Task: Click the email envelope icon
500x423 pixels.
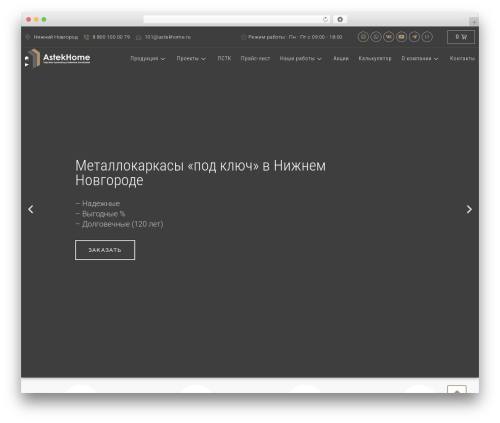Action: coord(139,37)
